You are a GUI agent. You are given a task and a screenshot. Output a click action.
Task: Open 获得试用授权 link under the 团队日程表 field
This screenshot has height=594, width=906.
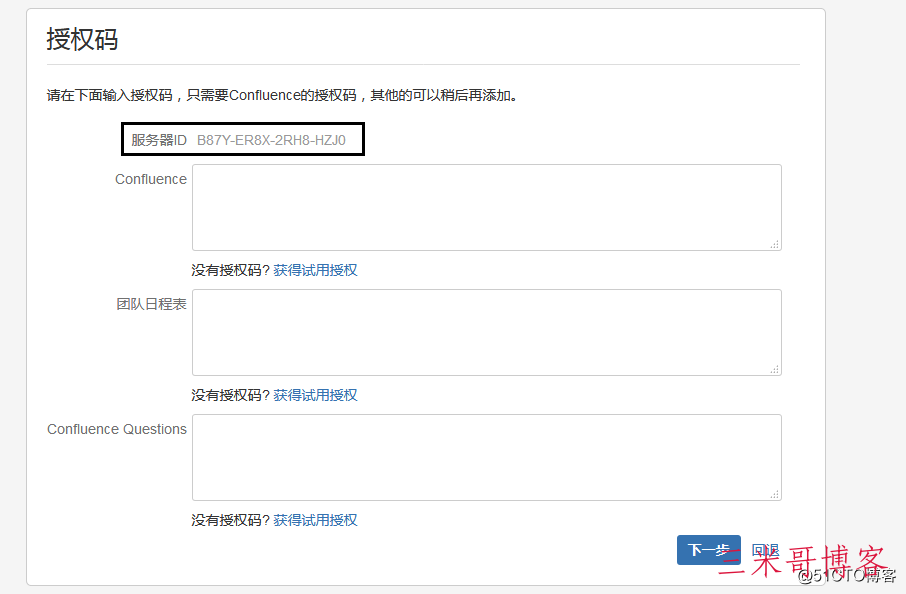coord(315,395)
